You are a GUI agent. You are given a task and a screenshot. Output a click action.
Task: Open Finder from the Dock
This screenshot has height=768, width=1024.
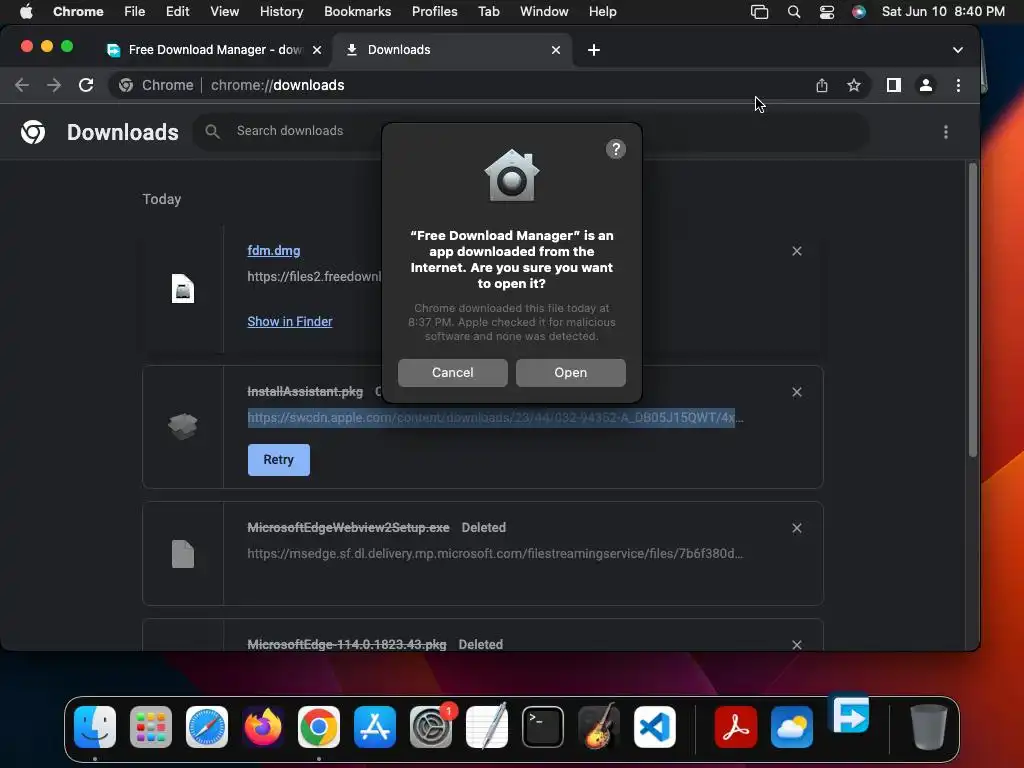click(x=95, y=727)
